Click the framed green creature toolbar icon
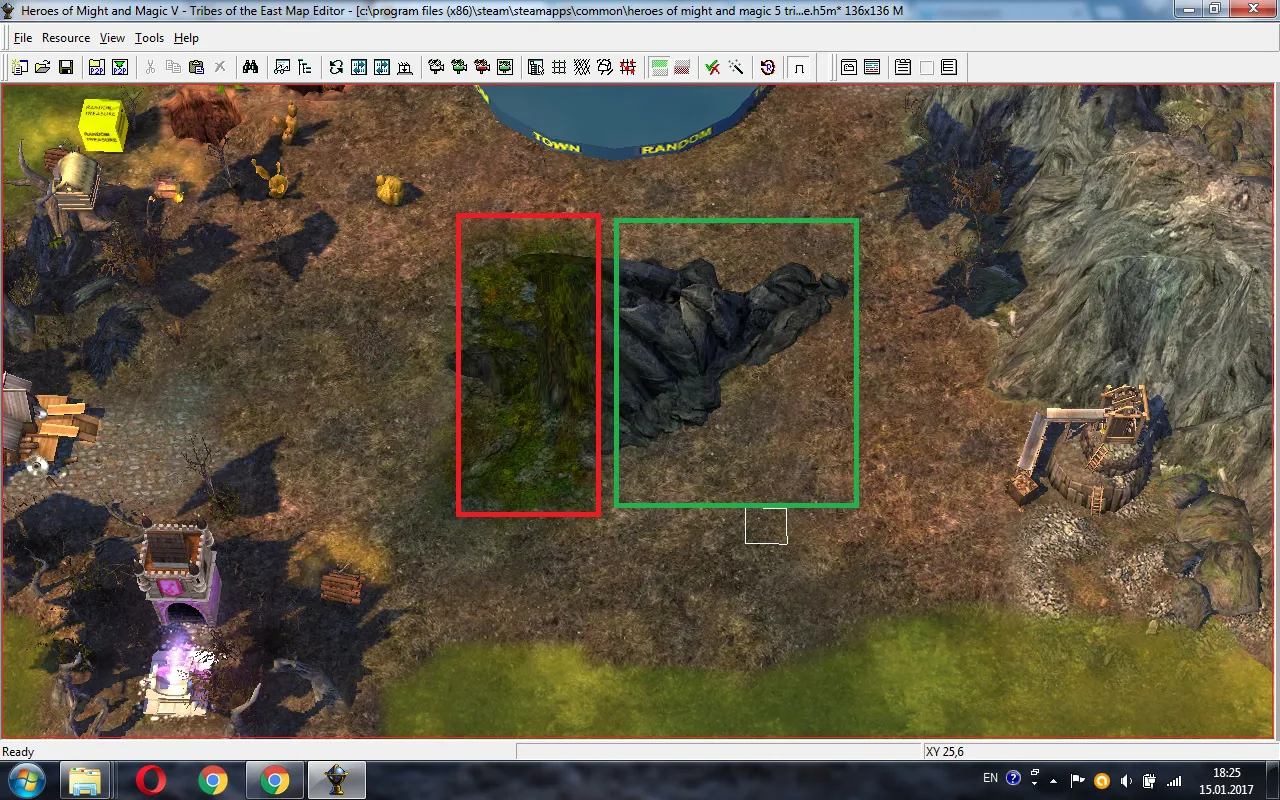This screenshot has width=1280, height=800. tap(505, 67)
